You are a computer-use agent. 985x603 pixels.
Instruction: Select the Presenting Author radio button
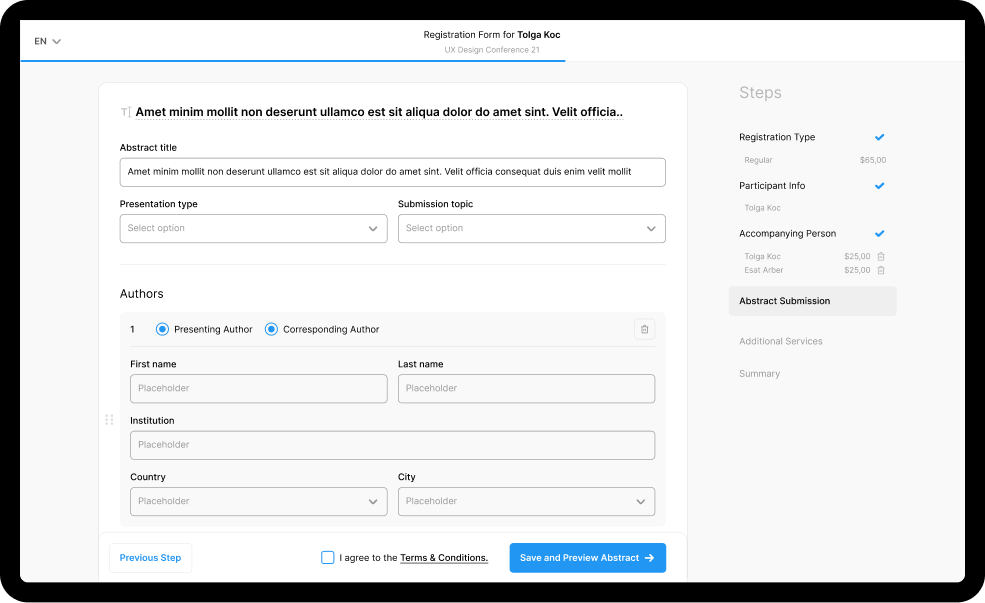161,328
